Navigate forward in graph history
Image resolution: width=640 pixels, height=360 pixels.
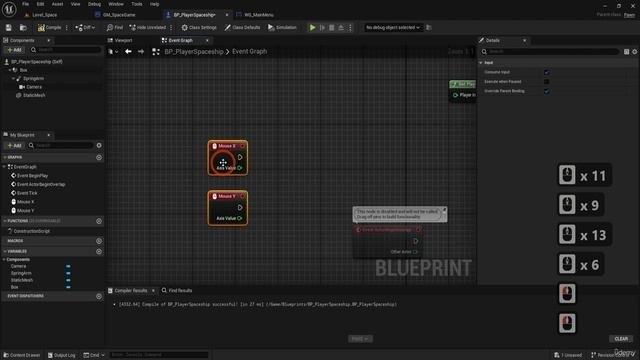tap(141, 51)
